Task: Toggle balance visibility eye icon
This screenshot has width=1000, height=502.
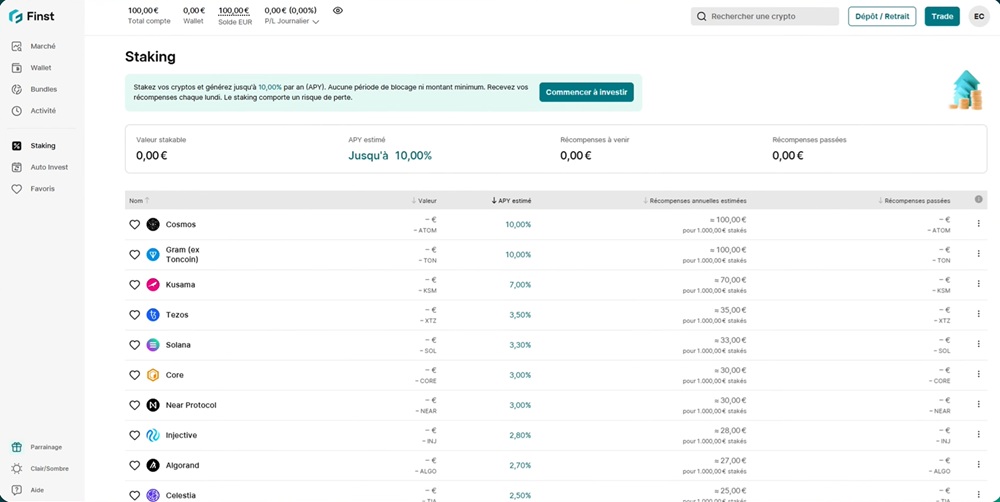Action: click(338, 10)
